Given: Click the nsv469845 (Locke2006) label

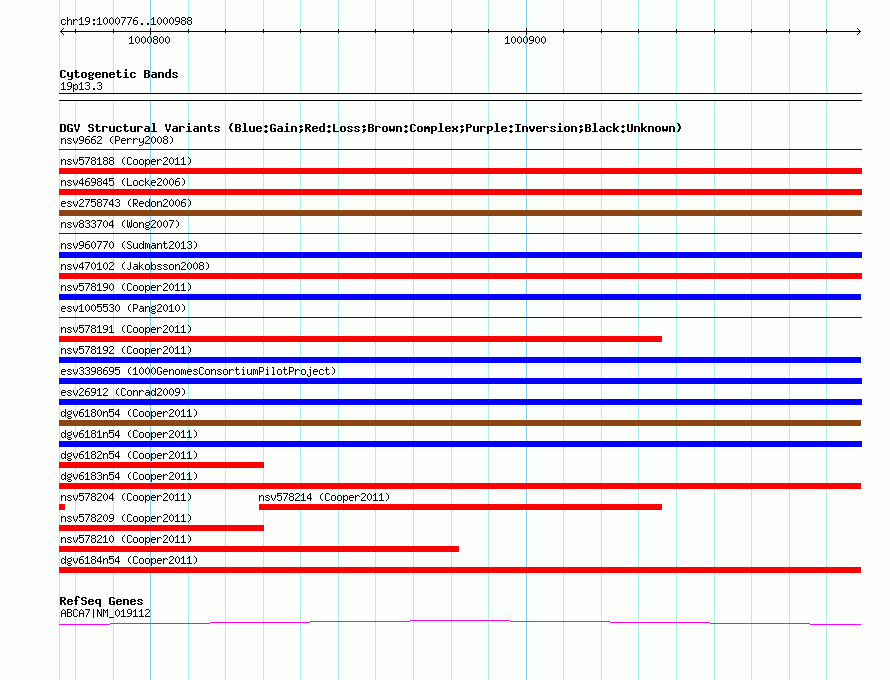Looking at the screenshot, I should coord(123,182).
